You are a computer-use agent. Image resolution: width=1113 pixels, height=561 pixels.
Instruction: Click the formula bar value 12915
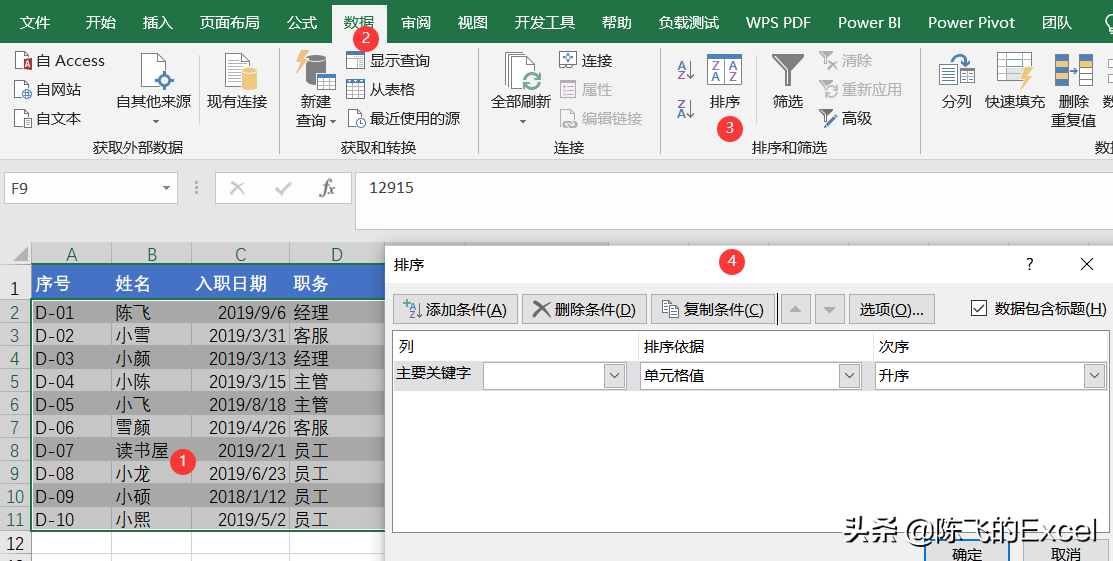tap(391, 188)
